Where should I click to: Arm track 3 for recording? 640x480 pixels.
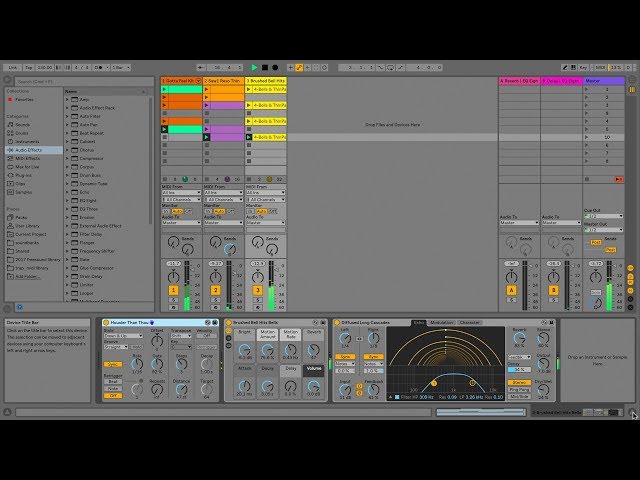point(258,307)
